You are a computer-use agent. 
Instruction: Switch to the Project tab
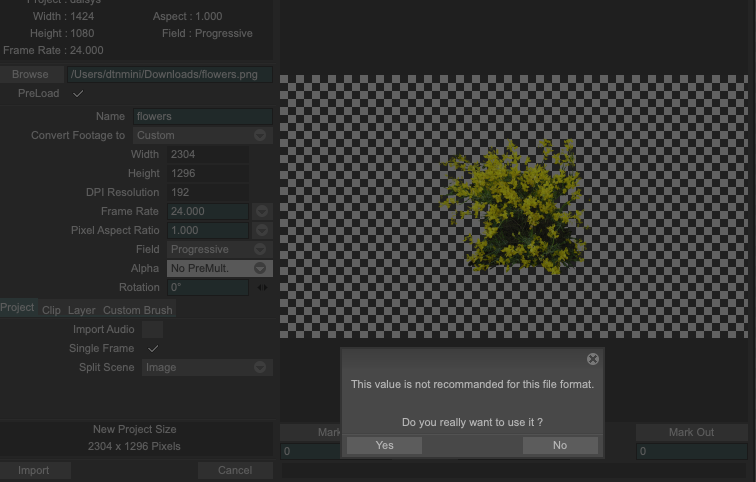click(x=17, y=308)
